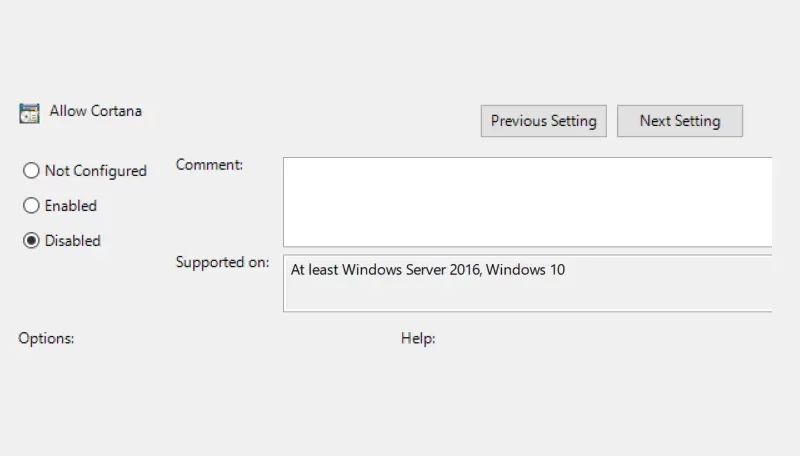Click the Allow Cortana policy icon
800x456 pixels.
29,113
